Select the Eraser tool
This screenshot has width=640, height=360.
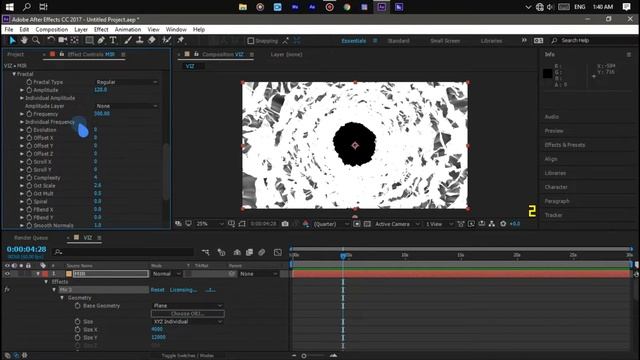click(151, 40)
